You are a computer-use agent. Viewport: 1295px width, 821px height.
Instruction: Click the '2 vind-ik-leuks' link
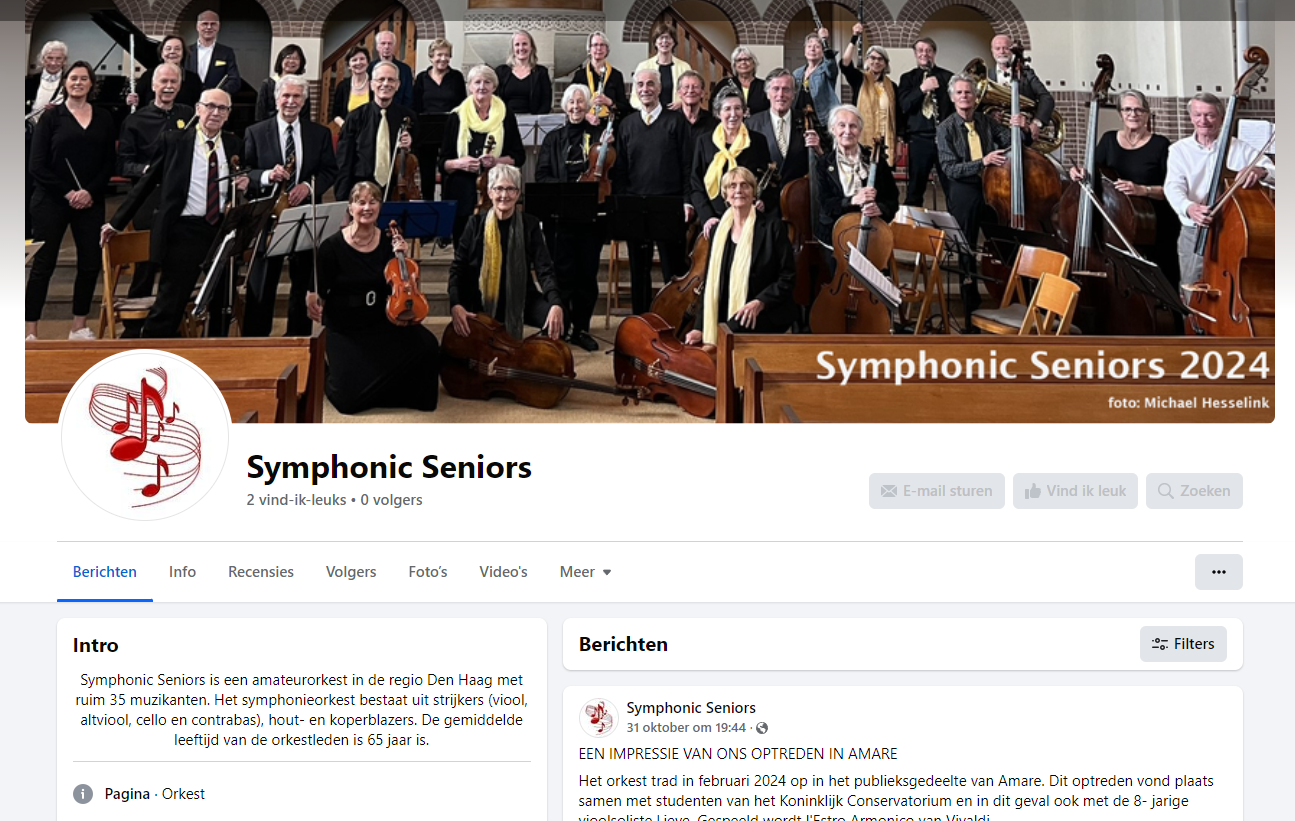coord(296,500)
